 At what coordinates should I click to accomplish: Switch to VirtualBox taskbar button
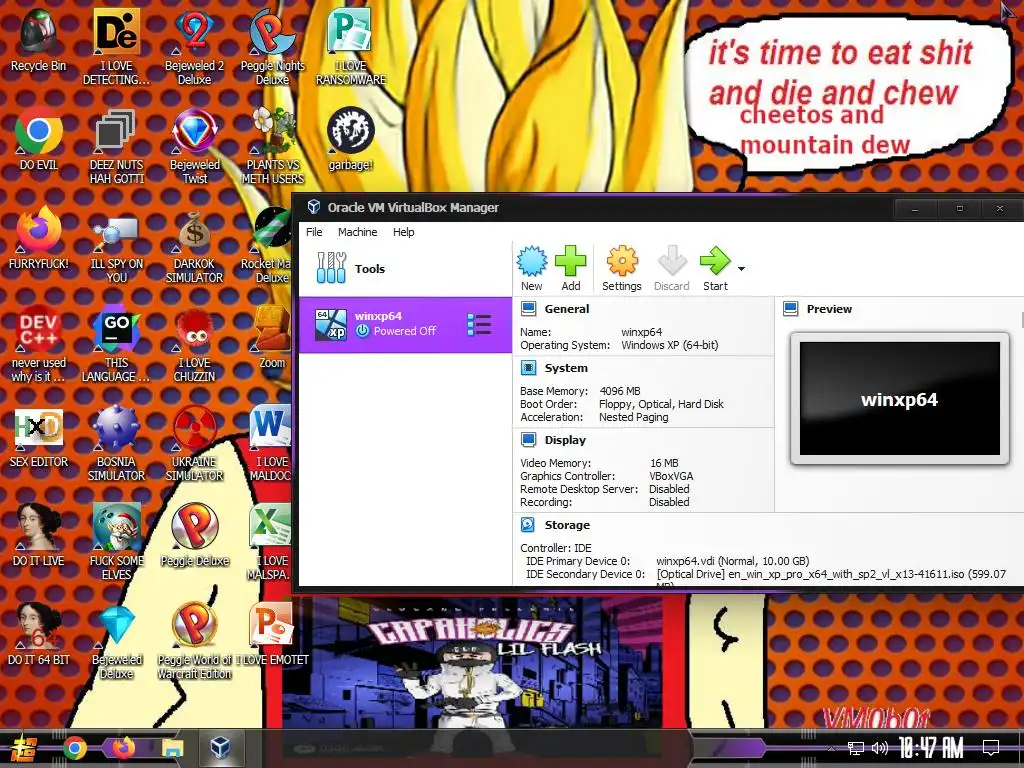[221, 748]
